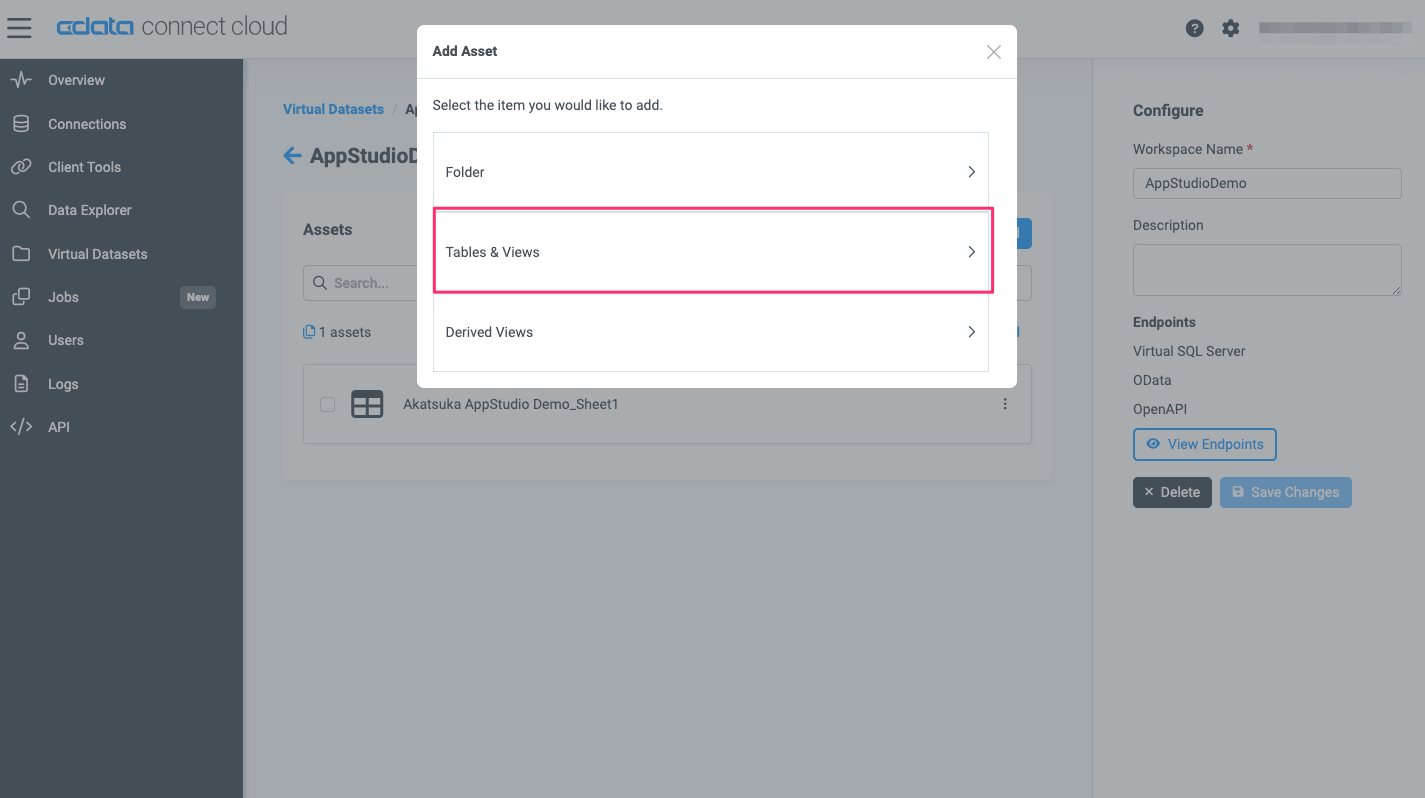Open the three-dot menu for Akatsuka asset
Screen dimensions: 1425x798
tap(1005, 404)
